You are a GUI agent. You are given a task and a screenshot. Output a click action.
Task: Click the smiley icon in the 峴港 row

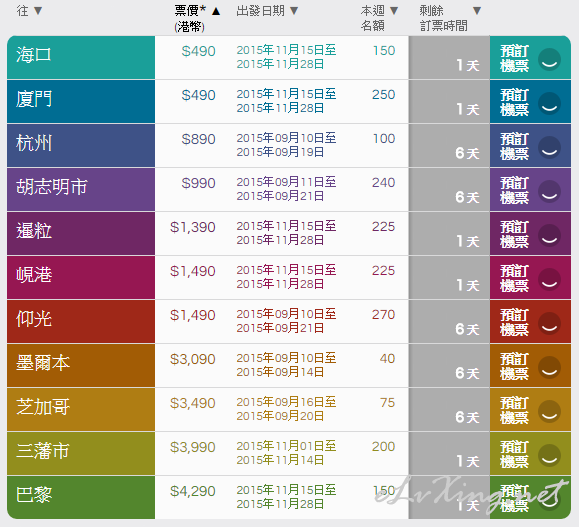pos(549,279)
